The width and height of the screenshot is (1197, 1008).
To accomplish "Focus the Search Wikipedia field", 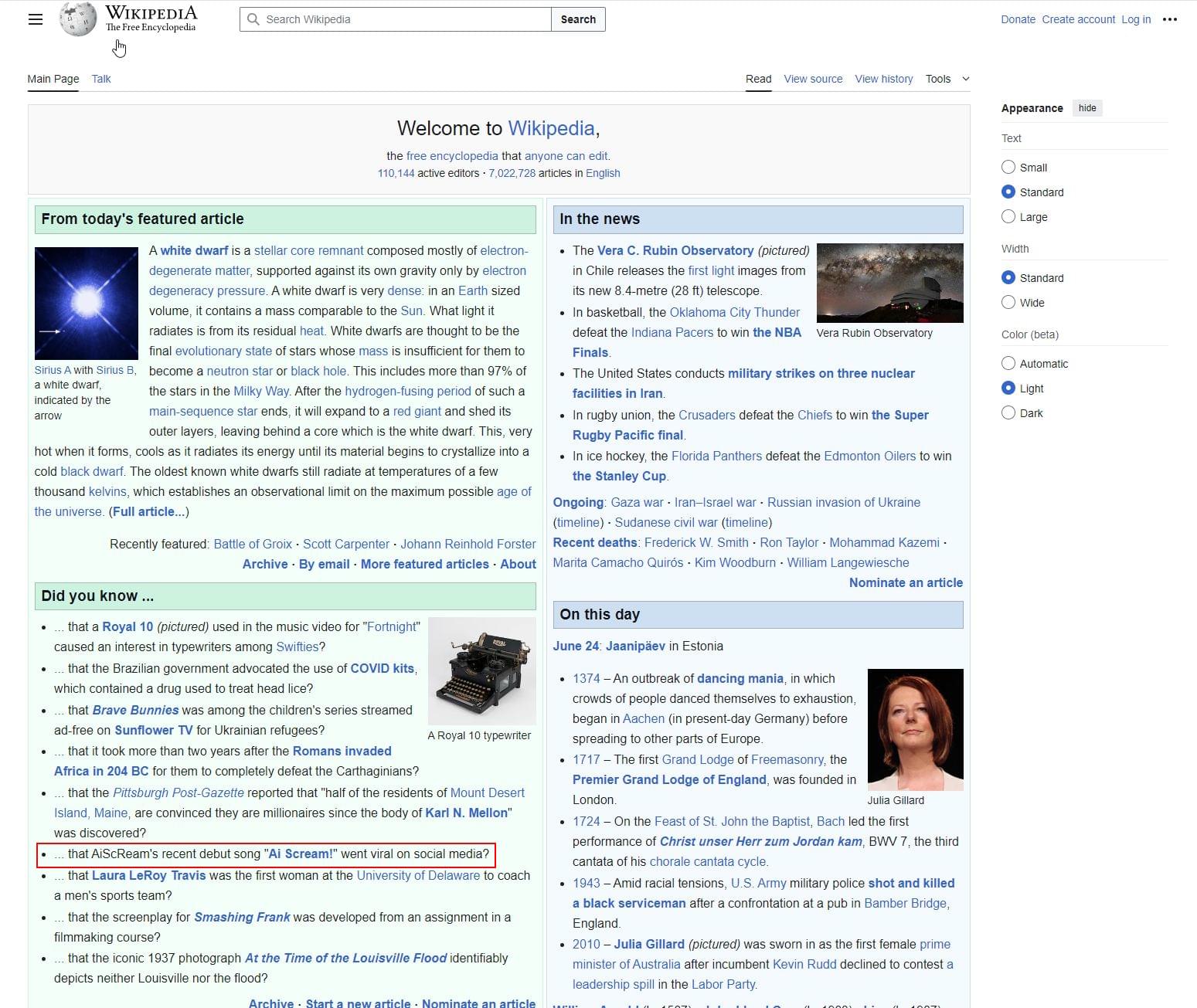I will pyautogui.click(x=396, y=19).
